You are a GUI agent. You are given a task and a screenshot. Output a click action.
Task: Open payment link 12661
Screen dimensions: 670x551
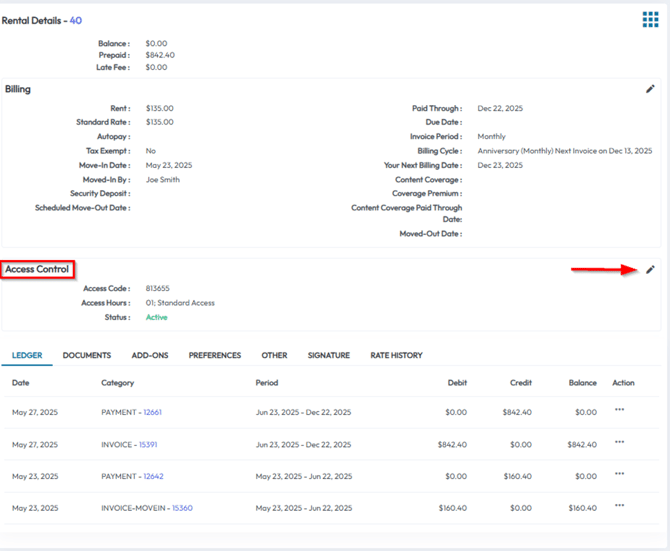(x=152, y=412)
